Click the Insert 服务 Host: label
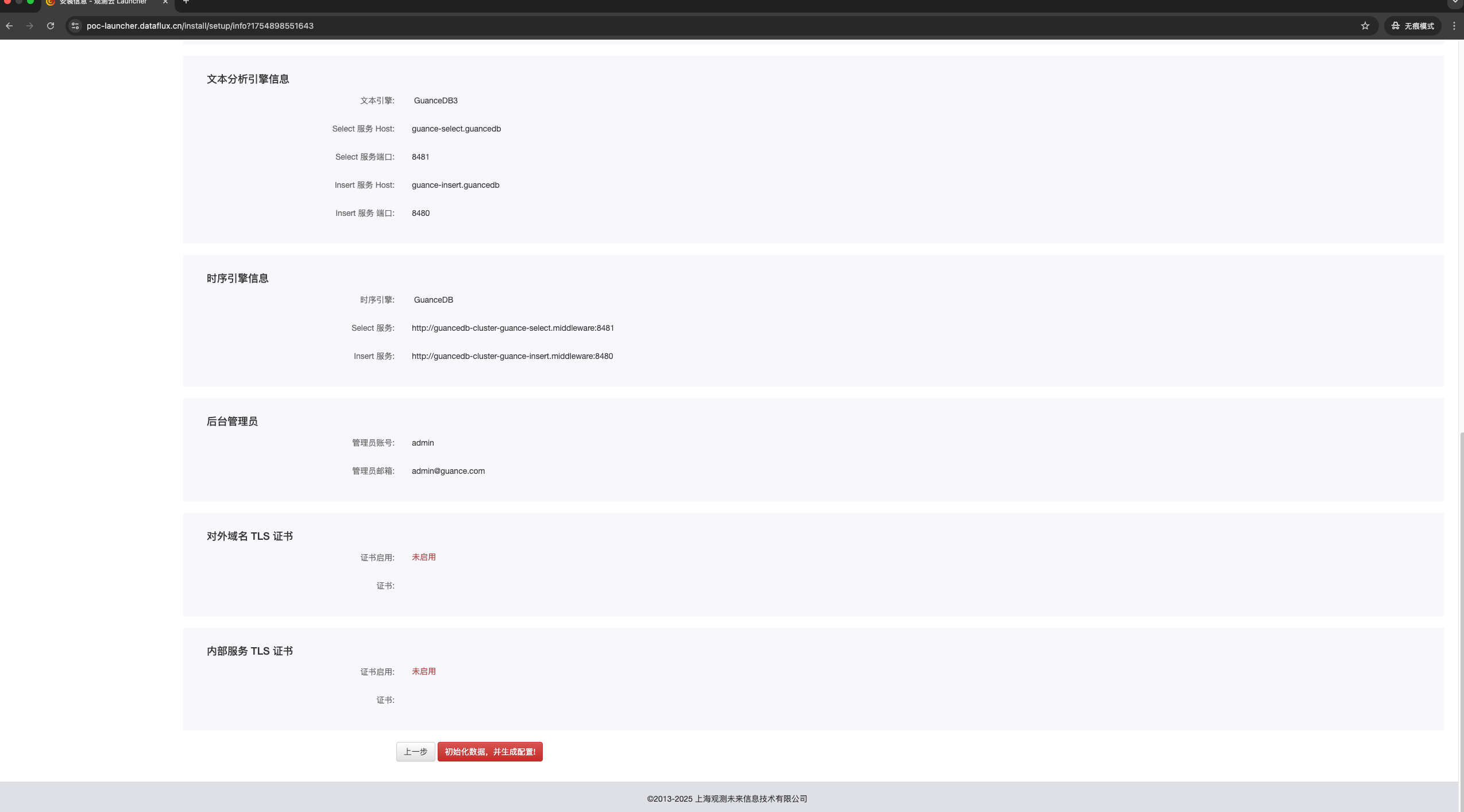This screenshot has width=1464, height=812. click(365, 185)
